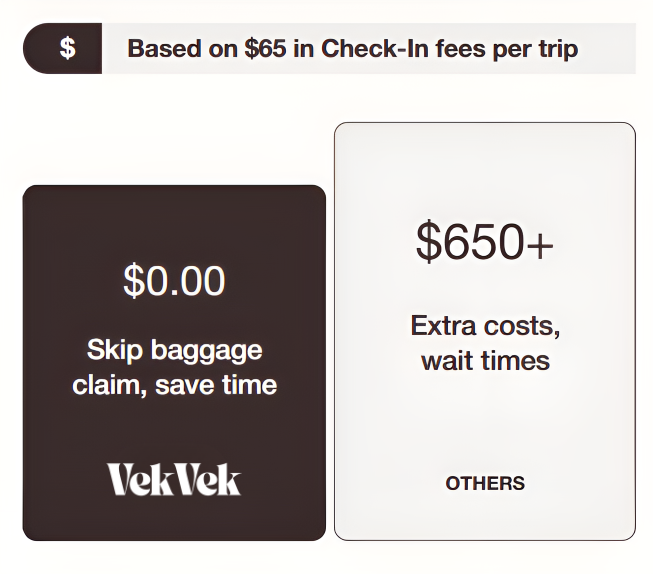Click the $0.00 price text
This screenshot has width=653, height=574.
(x=174, y=281)
